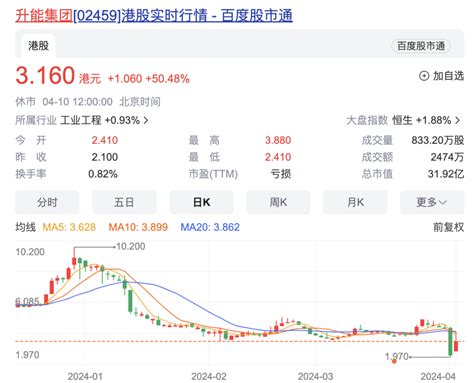The height and width of the screenshot is (383, 474).
Task: Select the 周K chart tab
Action: (278, 202)
